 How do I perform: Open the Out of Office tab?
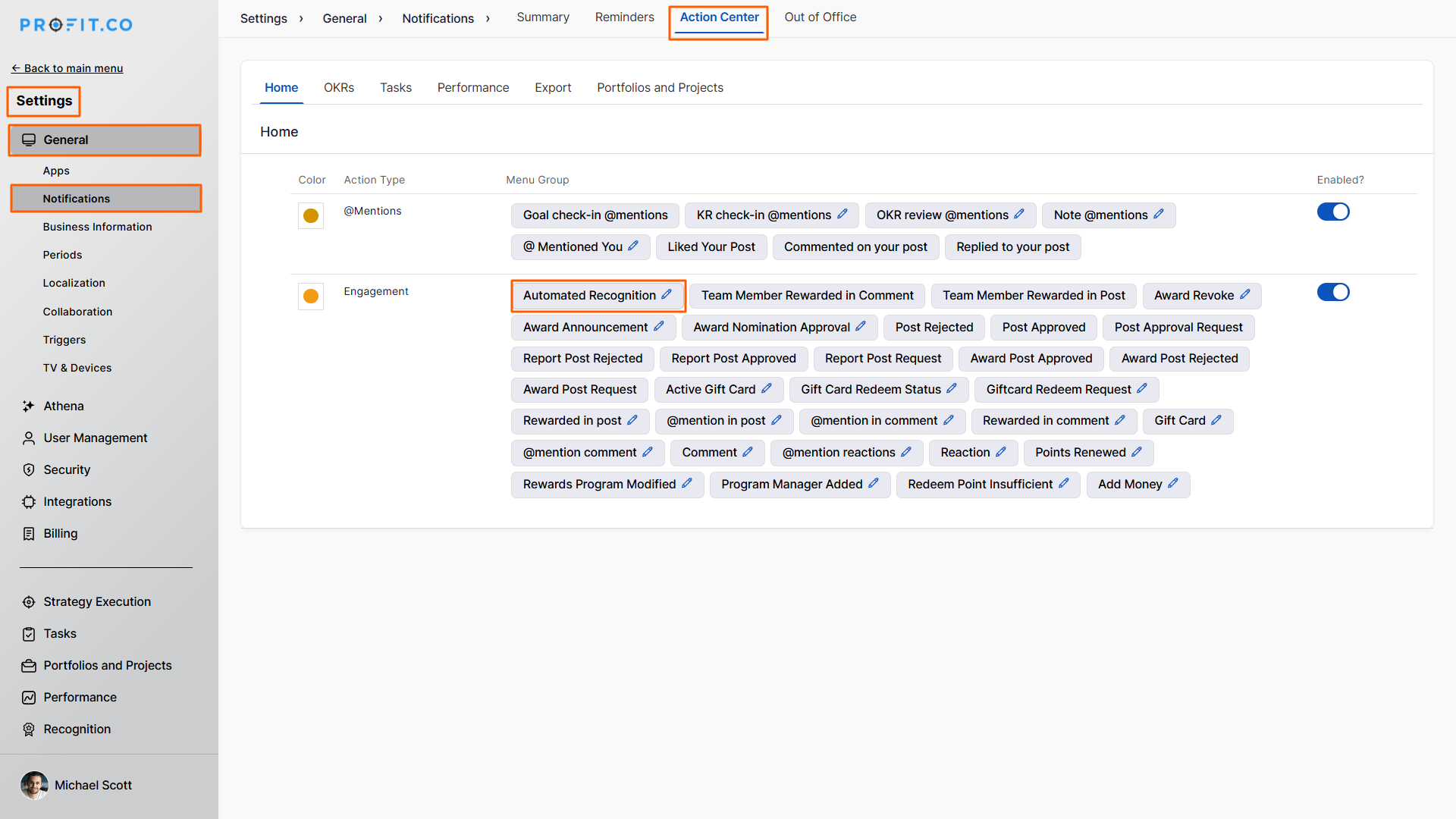pos(820,17)
